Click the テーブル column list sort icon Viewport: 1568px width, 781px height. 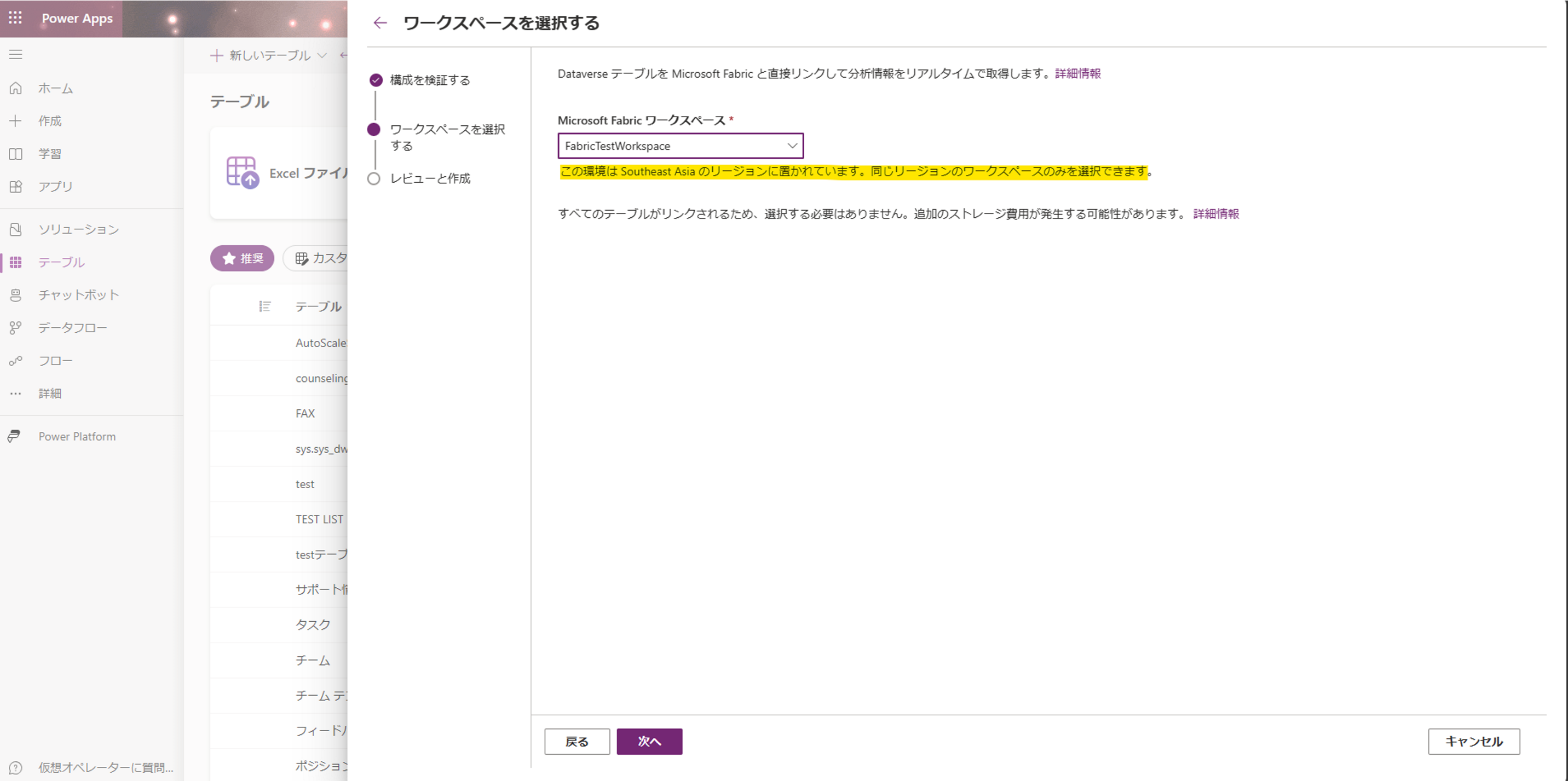265,306
